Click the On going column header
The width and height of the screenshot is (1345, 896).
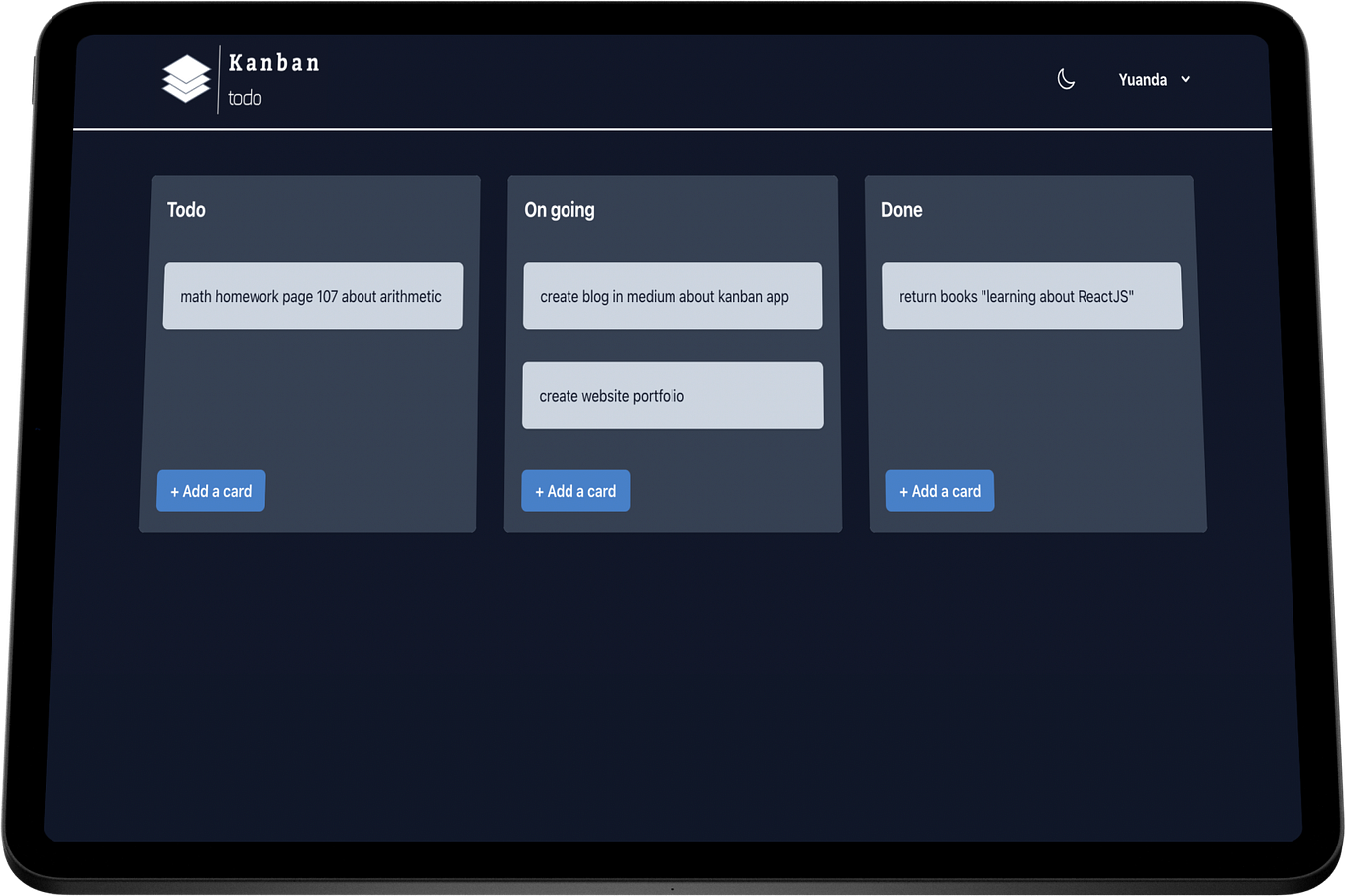click(559, 209)
